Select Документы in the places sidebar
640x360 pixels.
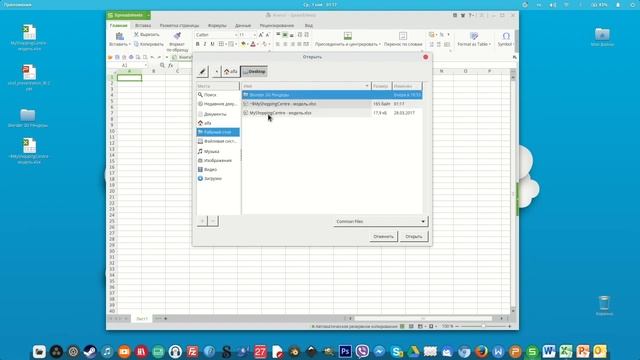tap(218, 114)
